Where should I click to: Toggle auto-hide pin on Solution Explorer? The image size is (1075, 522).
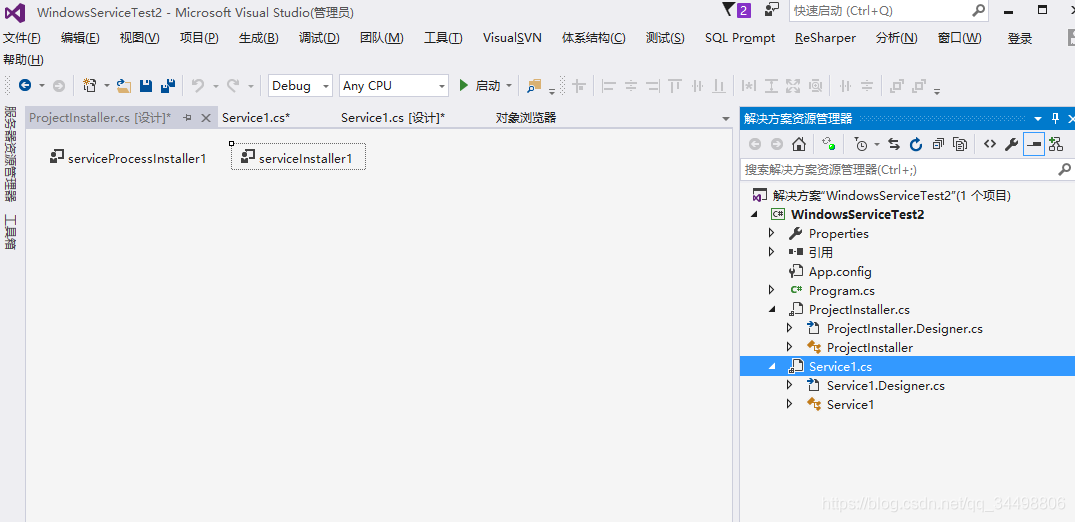(x=1055, y=118)
